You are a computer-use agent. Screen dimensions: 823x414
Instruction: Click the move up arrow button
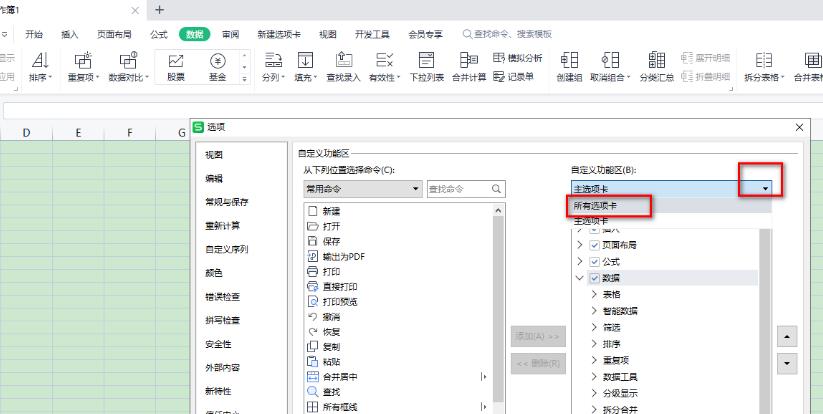(x=787, y=336)
